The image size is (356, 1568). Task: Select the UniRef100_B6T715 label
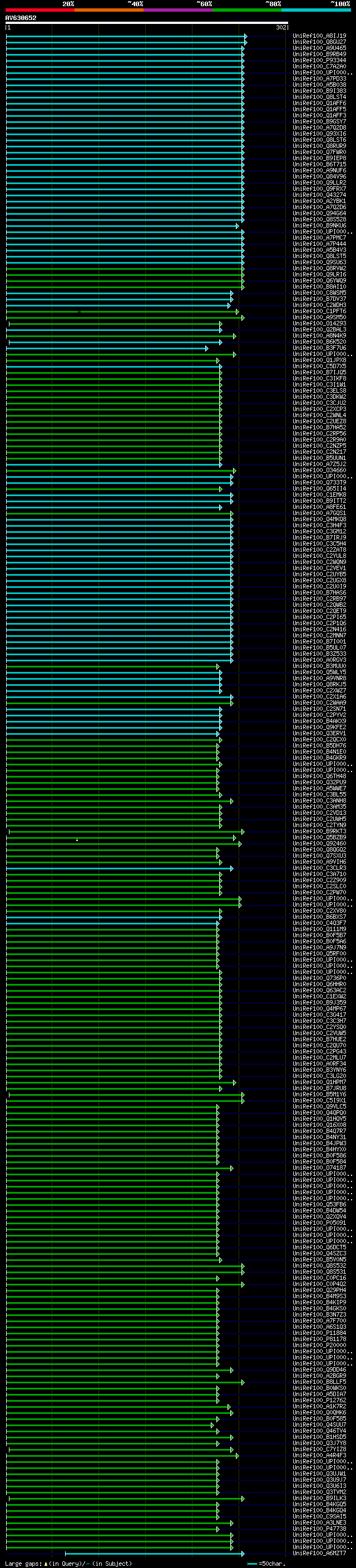click(x=319, y=164)
